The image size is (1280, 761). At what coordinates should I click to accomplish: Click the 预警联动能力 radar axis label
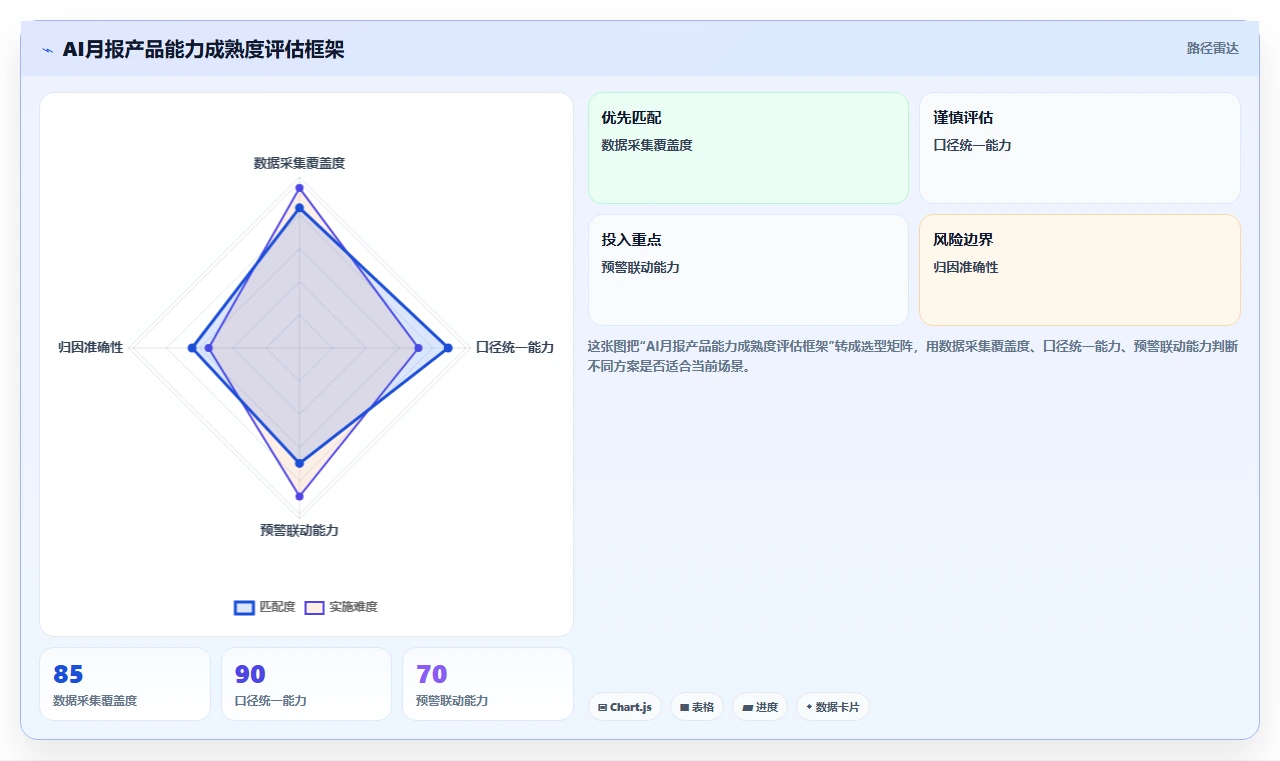299,530
